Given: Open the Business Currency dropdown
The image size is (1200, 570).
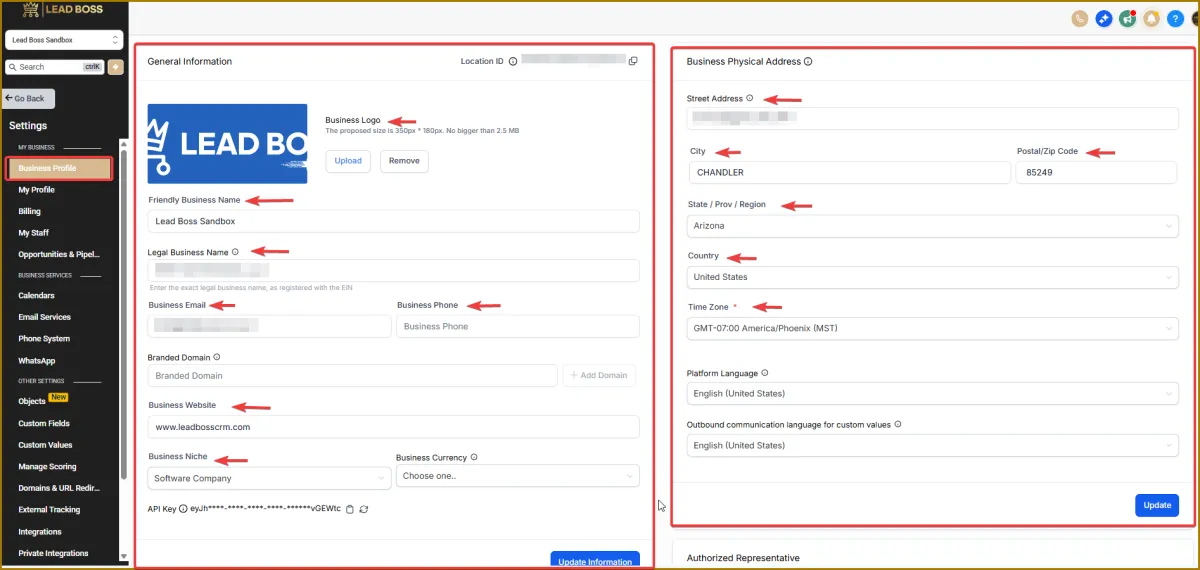Looking at the screenshot, I should tap(518, 476).
